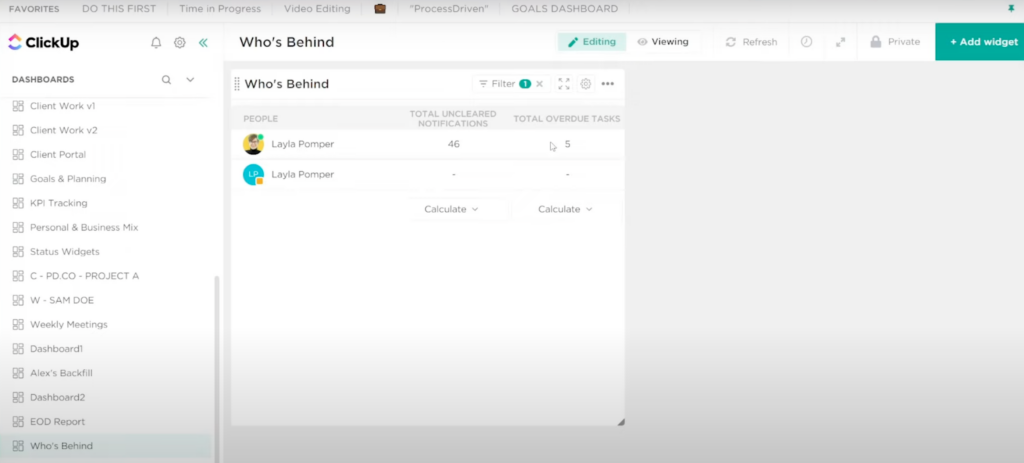Collapse the sidebar with double chevron
Image resolution: width=1024 pixels, height=463 pixels.
coord(203,42)
